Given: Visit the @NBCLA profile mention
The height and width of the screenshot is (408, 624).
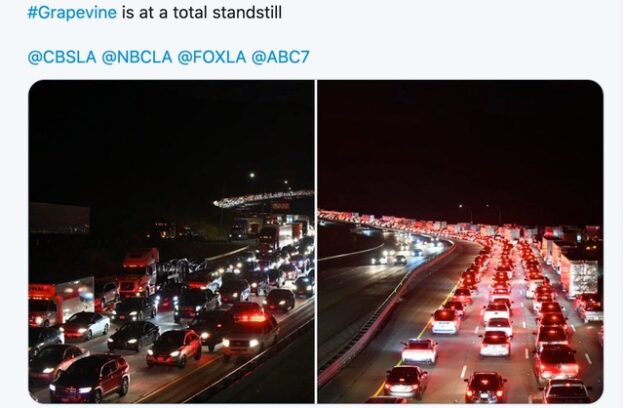Looking at the screenshot, I should (137, 57).
